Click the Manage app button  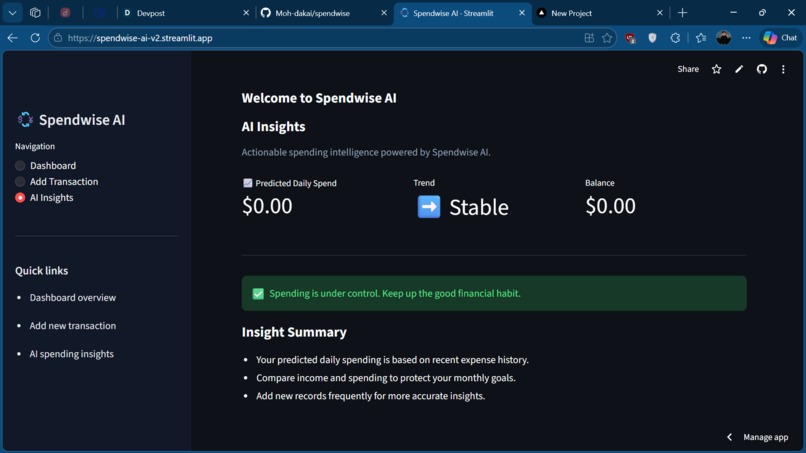click(765, 437)
